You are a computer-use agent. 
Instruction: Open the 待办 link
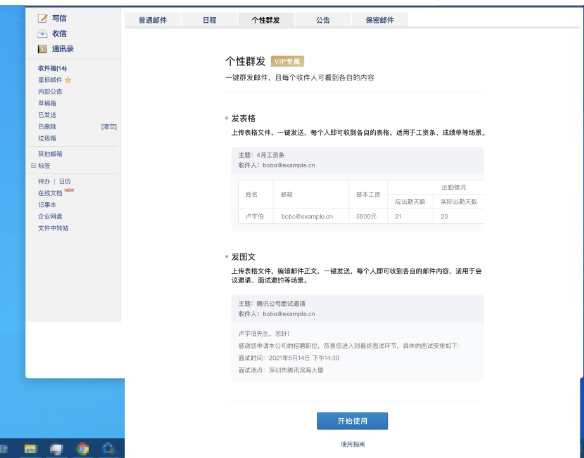click(x=44, y=181)
